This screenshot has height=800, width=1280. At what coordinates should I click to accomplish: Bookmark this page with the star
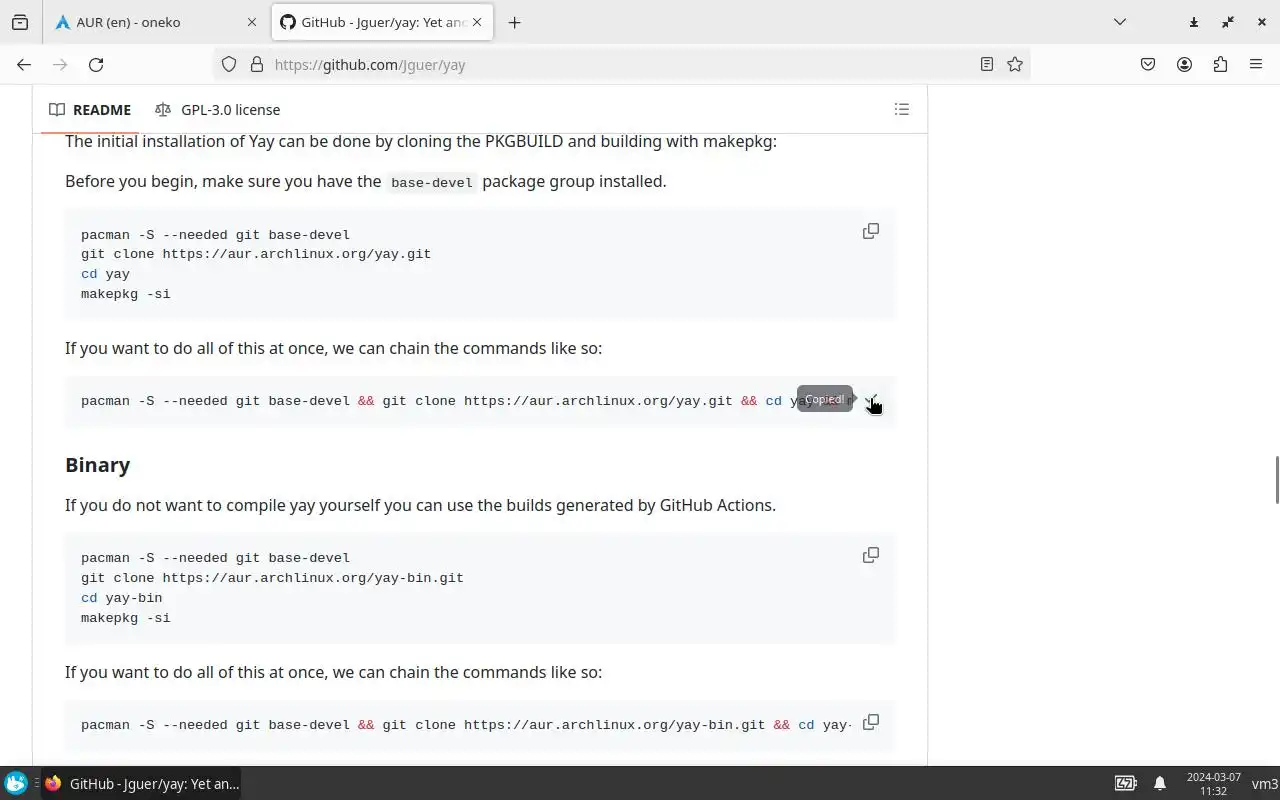click(1015, 64)
